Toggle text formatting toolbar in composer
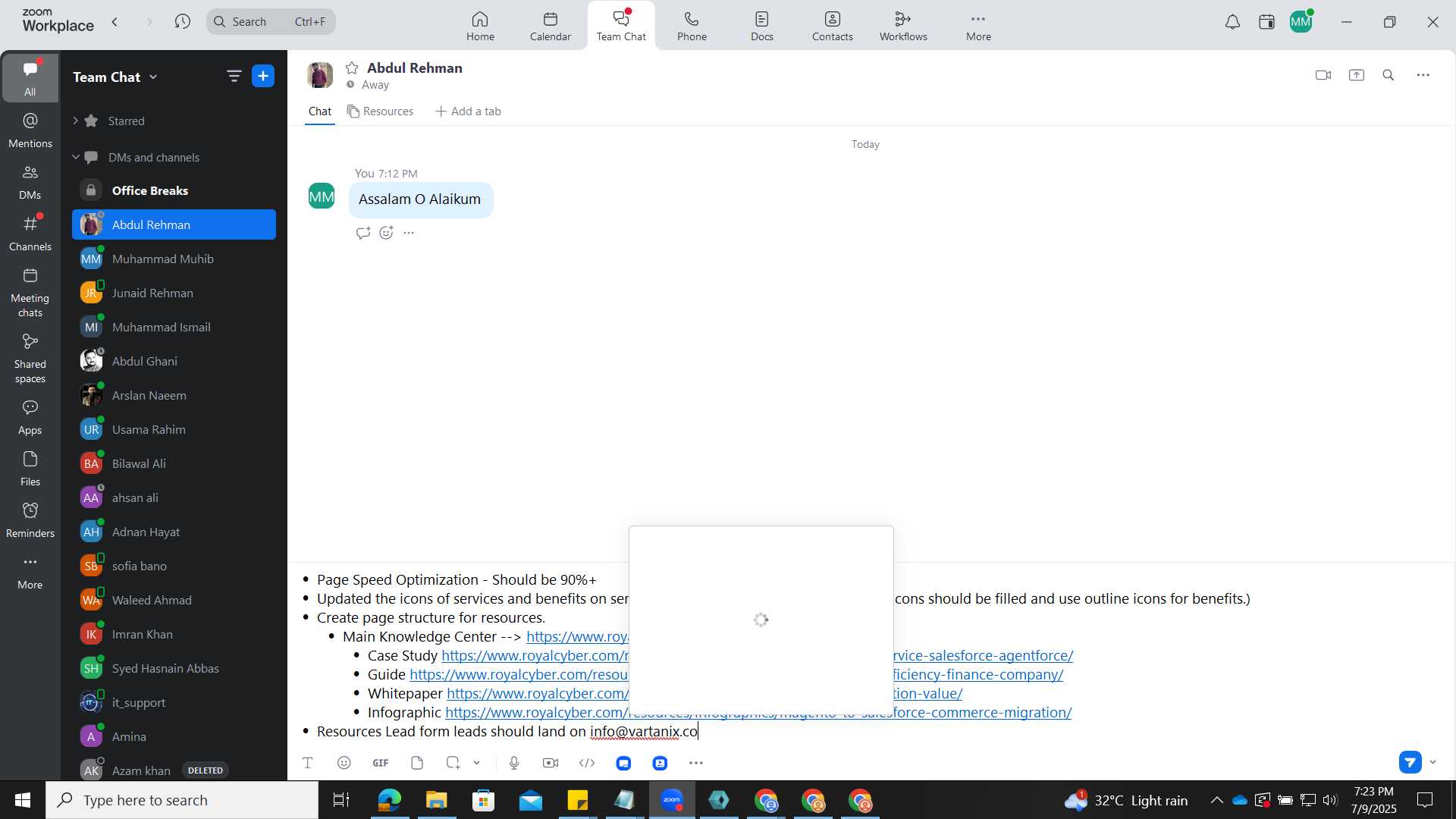Image resolution: width=1456 pixels, height=819 pixels. 308,763
